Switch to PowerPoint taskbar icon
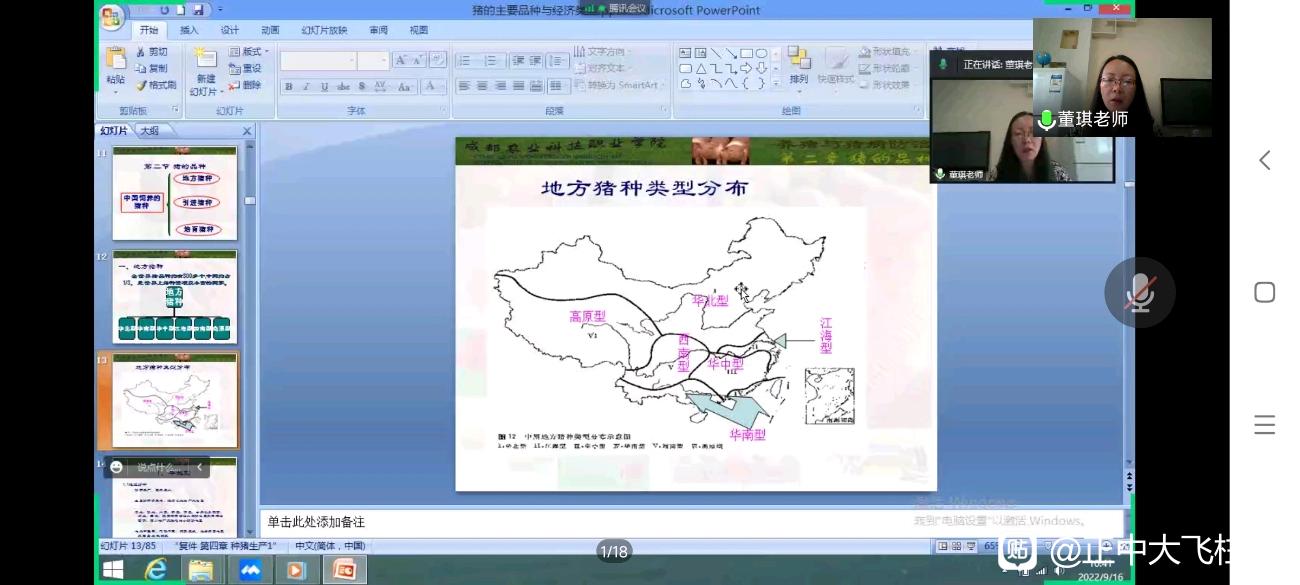Viewport: 1300px width, 585px height. coord(344,570)
